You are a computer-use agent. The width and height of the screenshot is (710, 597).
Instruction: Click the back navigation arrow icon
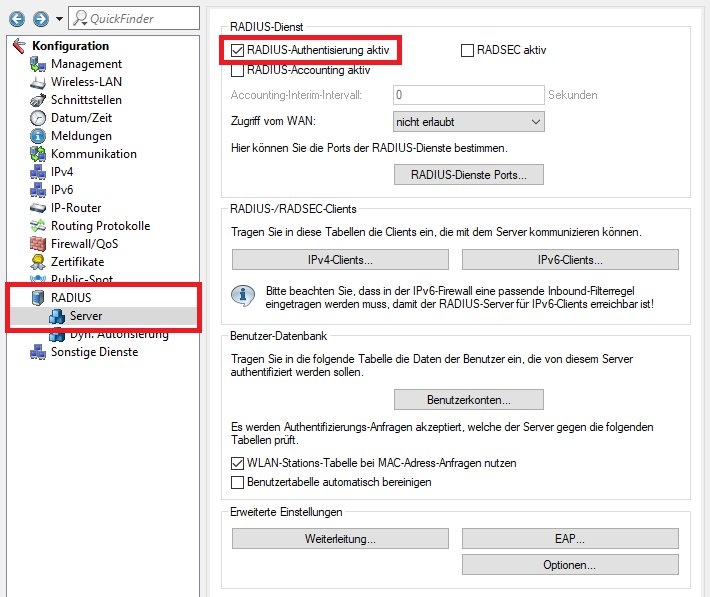tap(16, 19)
